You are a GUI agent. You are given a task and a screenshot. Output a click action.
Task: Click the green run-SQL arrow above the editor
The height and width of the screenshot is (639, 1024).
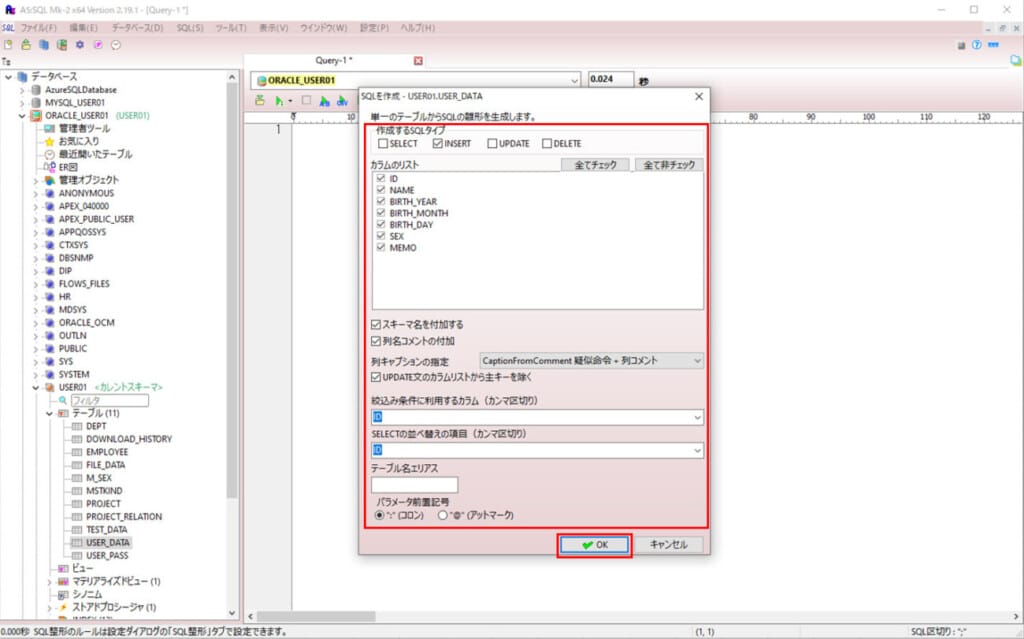click(x=278, y=99)
